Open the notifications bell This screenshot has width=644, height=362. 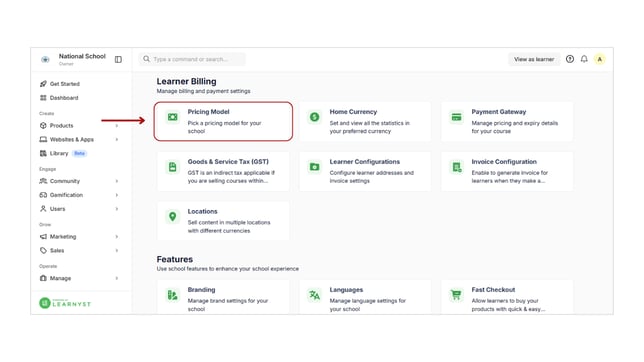tap(584, 59)
